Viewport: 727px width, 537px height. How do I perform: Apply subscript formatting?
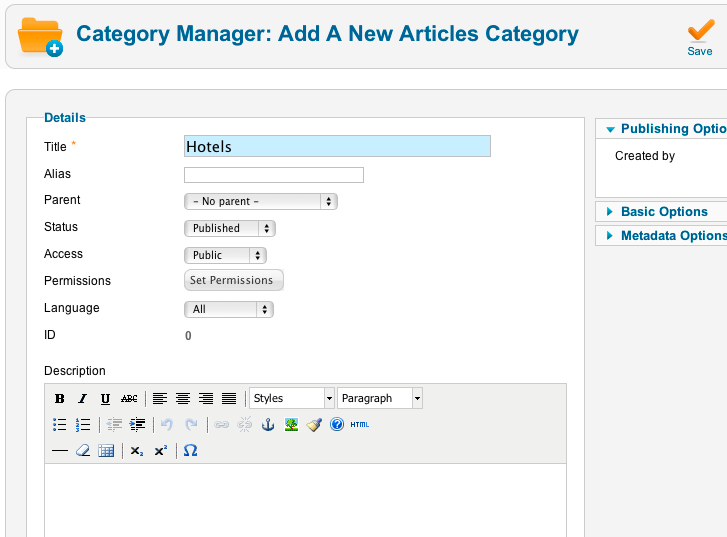137,451
